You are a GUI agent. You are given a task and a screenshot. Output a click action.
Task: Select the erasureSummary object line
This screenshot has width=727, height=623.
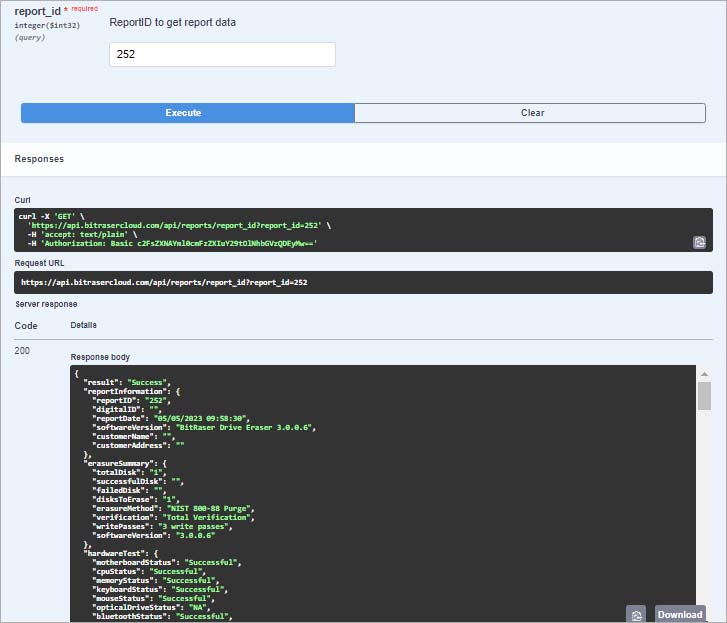point(125,463)
